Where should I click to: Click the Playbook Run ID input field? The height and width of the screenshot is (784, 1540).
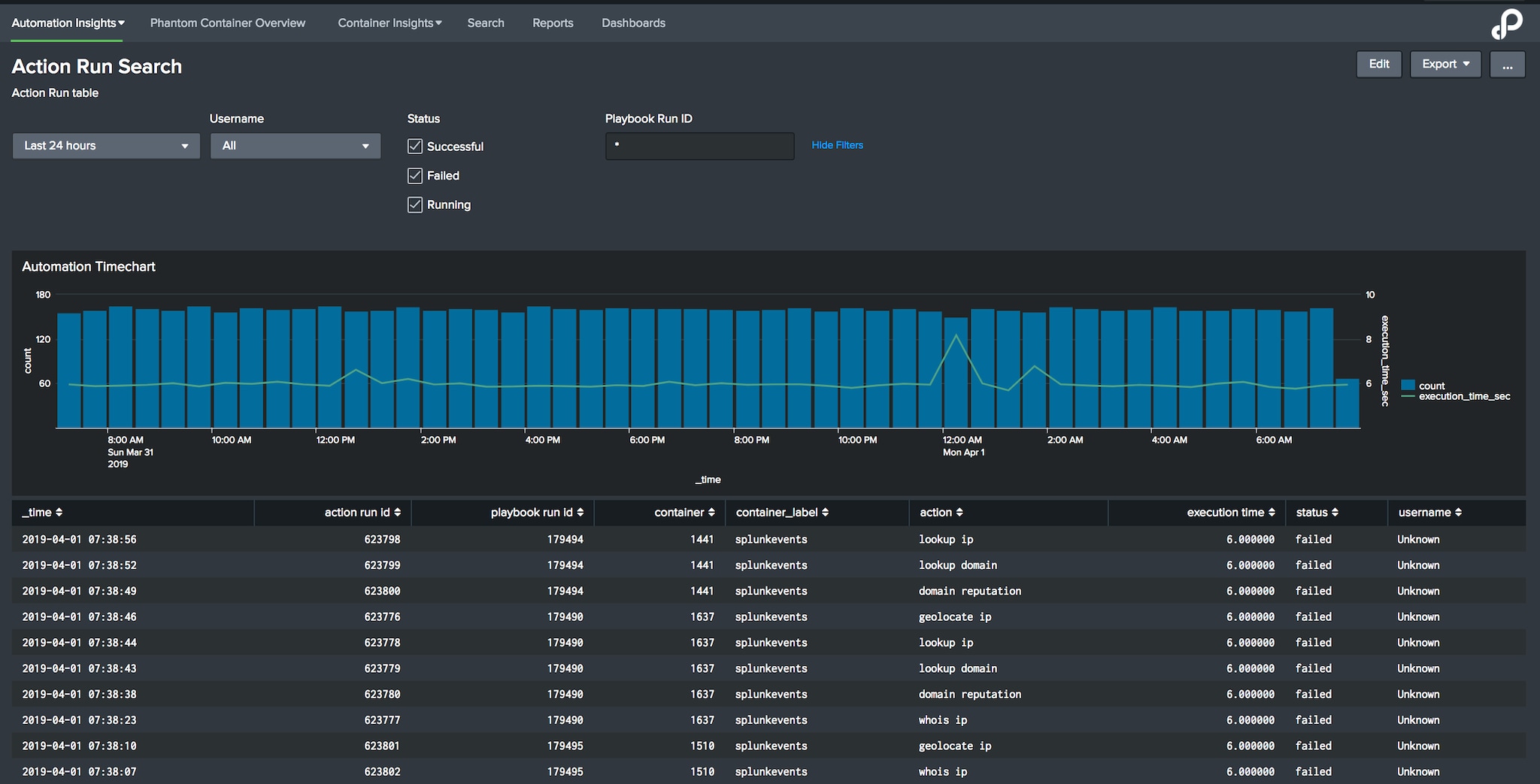(x=699, y=146)
